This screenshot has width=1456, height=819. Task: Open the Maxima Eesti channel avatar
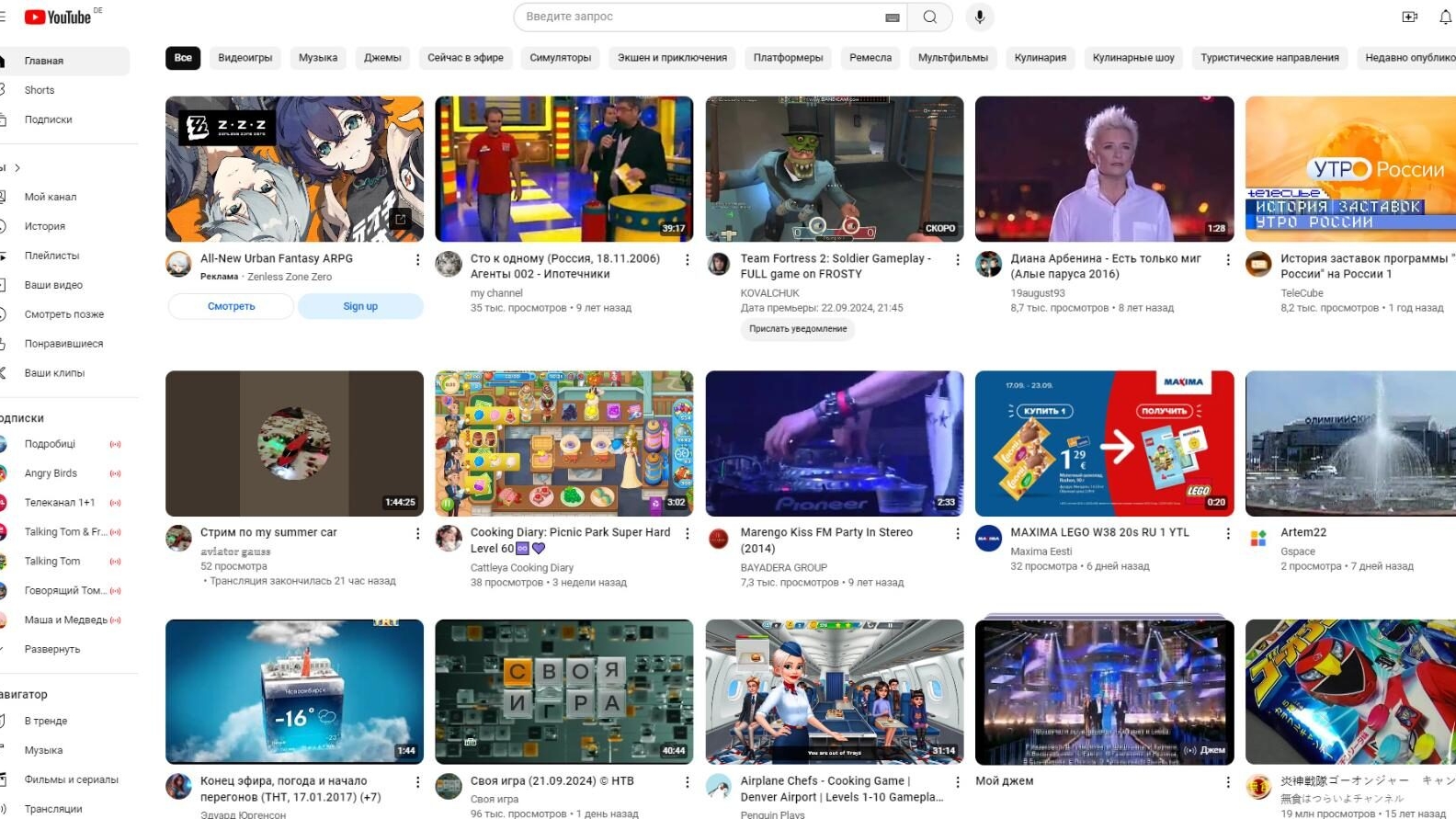coord(988,538)
